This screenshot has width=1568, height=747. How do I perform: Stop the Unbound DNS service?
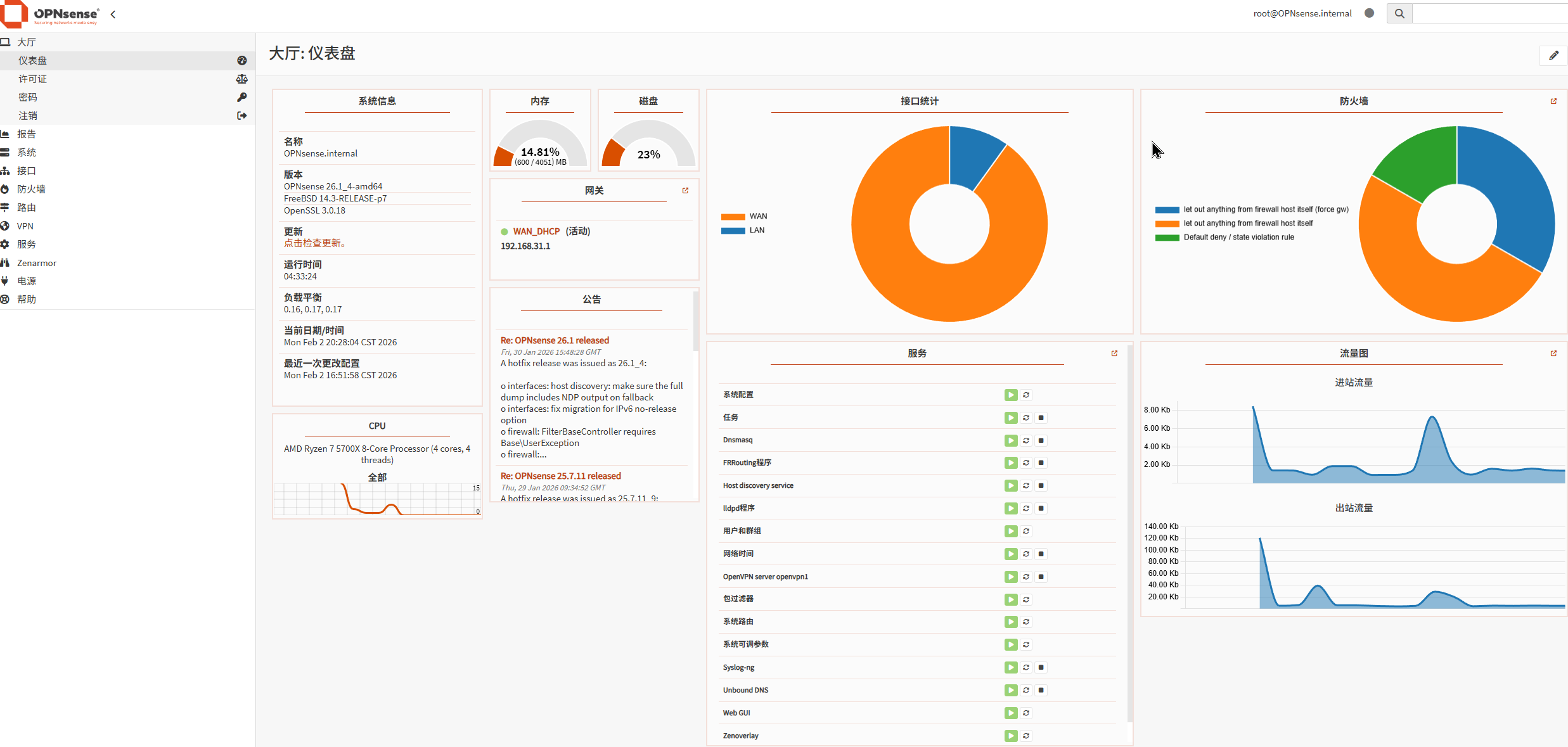pyautogui.click(x=1041, y=690)
